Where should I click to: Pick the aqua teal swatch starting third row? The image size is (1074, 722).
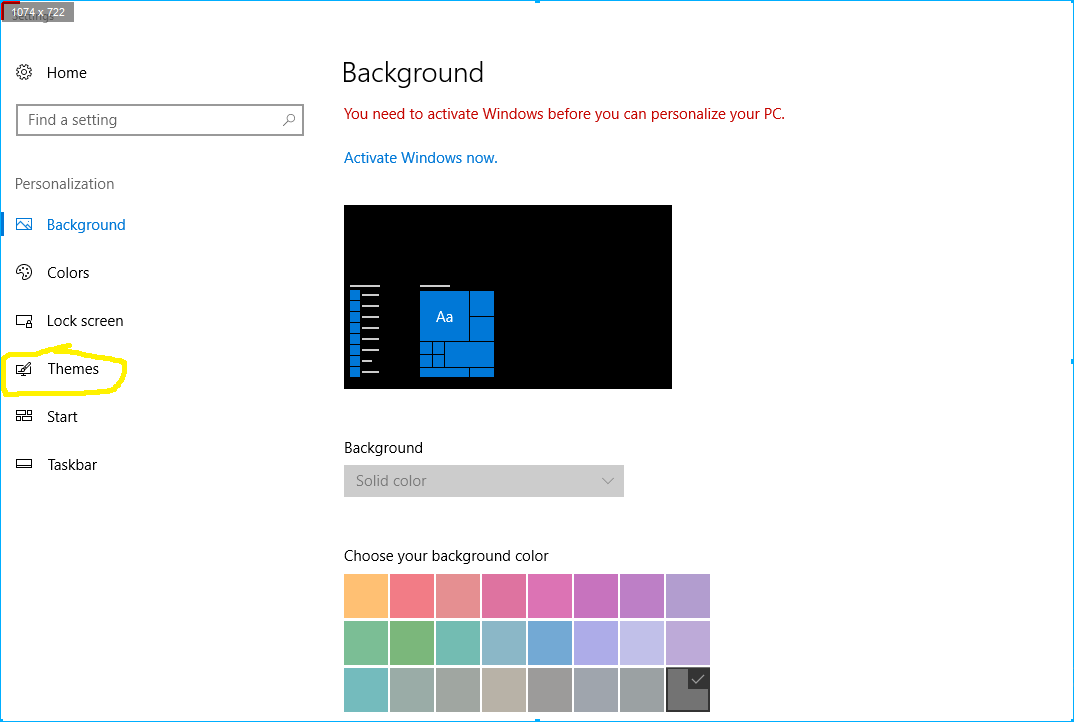click(366, 689)
